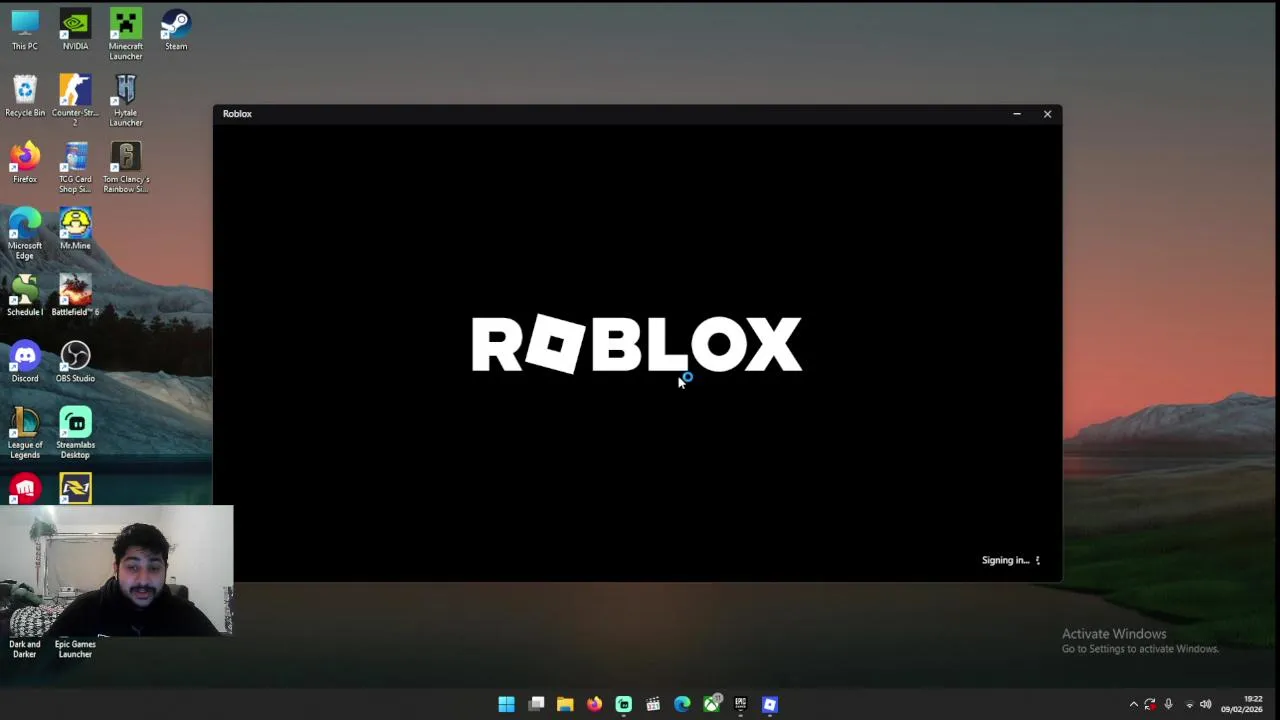The height and width of the screenshot is (720, 1280).
Task: Select the League of Legends desktop icon
Action: click(25, 432)
